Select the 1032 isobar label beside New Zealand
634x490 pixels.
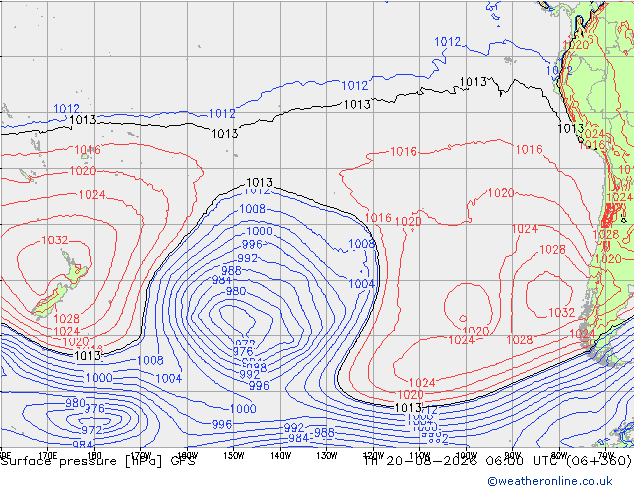click(55, 240)
